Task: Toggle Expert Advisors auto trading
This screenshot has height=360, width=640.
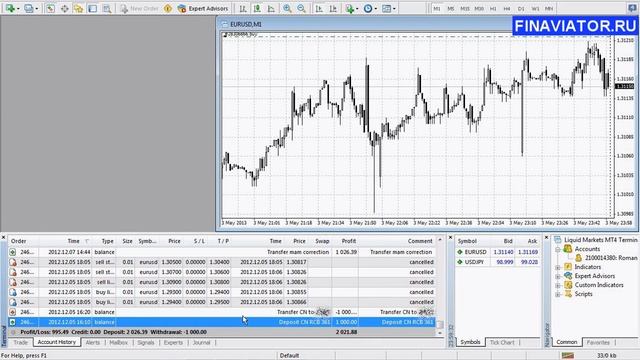Action: pos(203,8)
